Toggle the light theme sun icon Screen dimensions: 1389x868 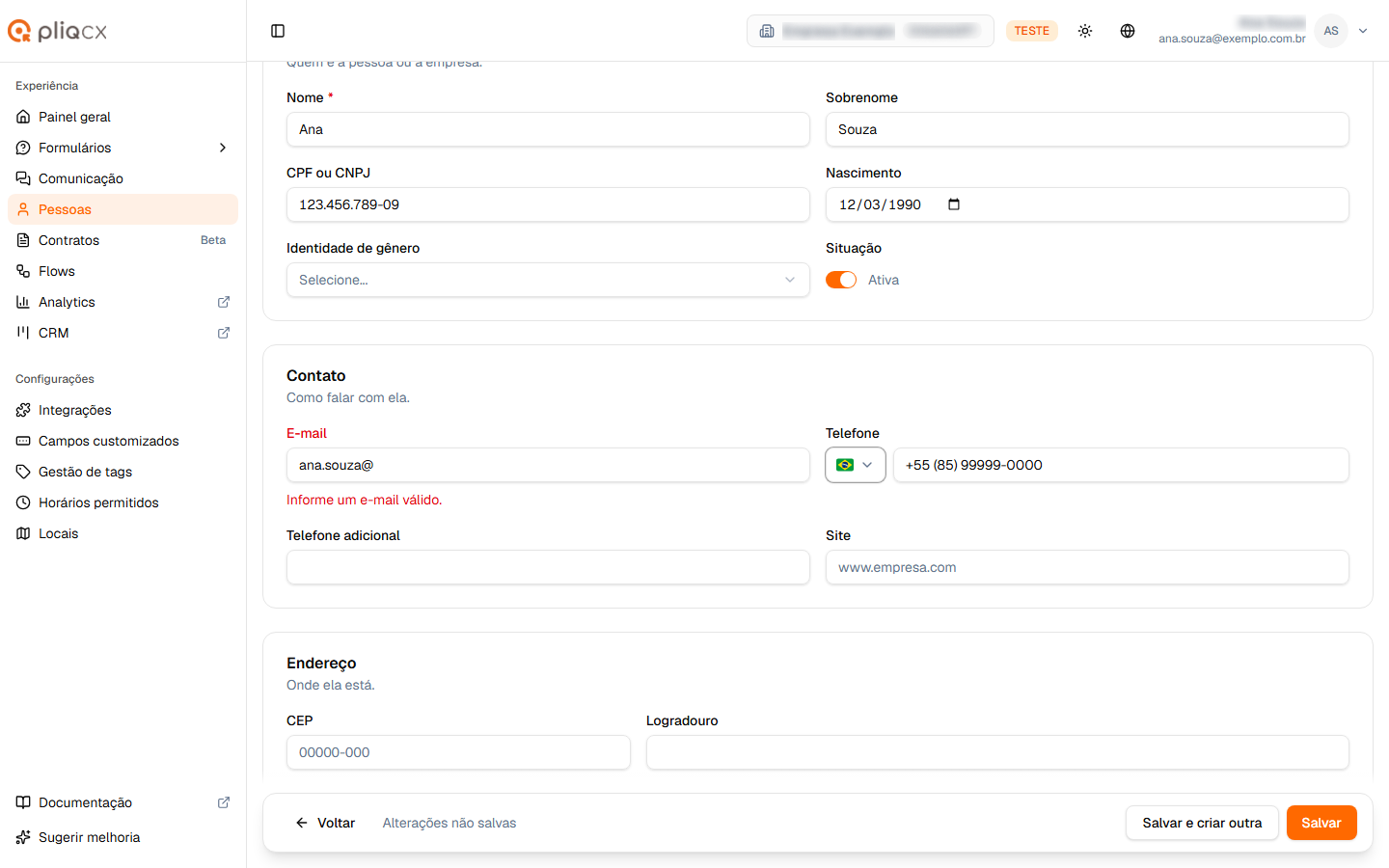[x=1085, y=31]
